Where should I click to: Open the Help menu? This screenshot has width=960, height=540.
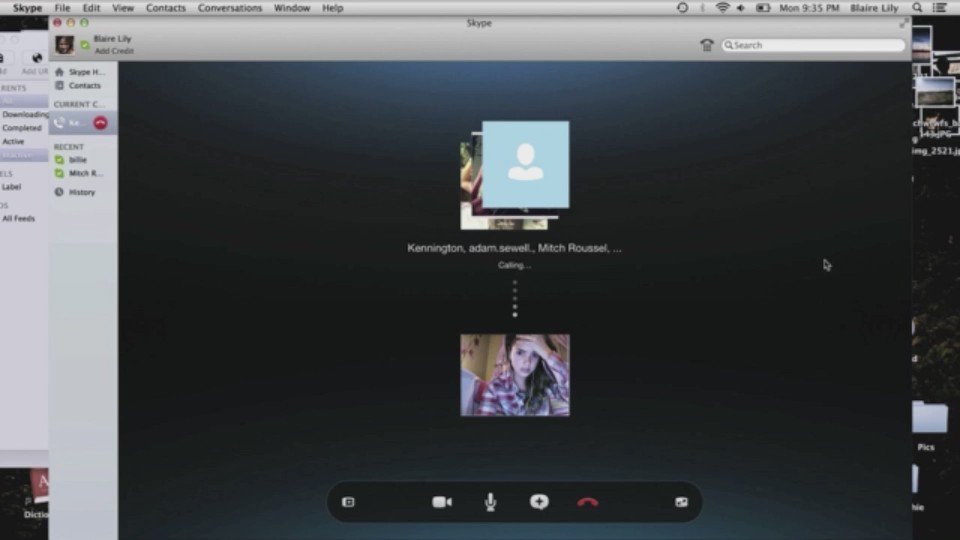pyautogui.click(x=332, y=8)
